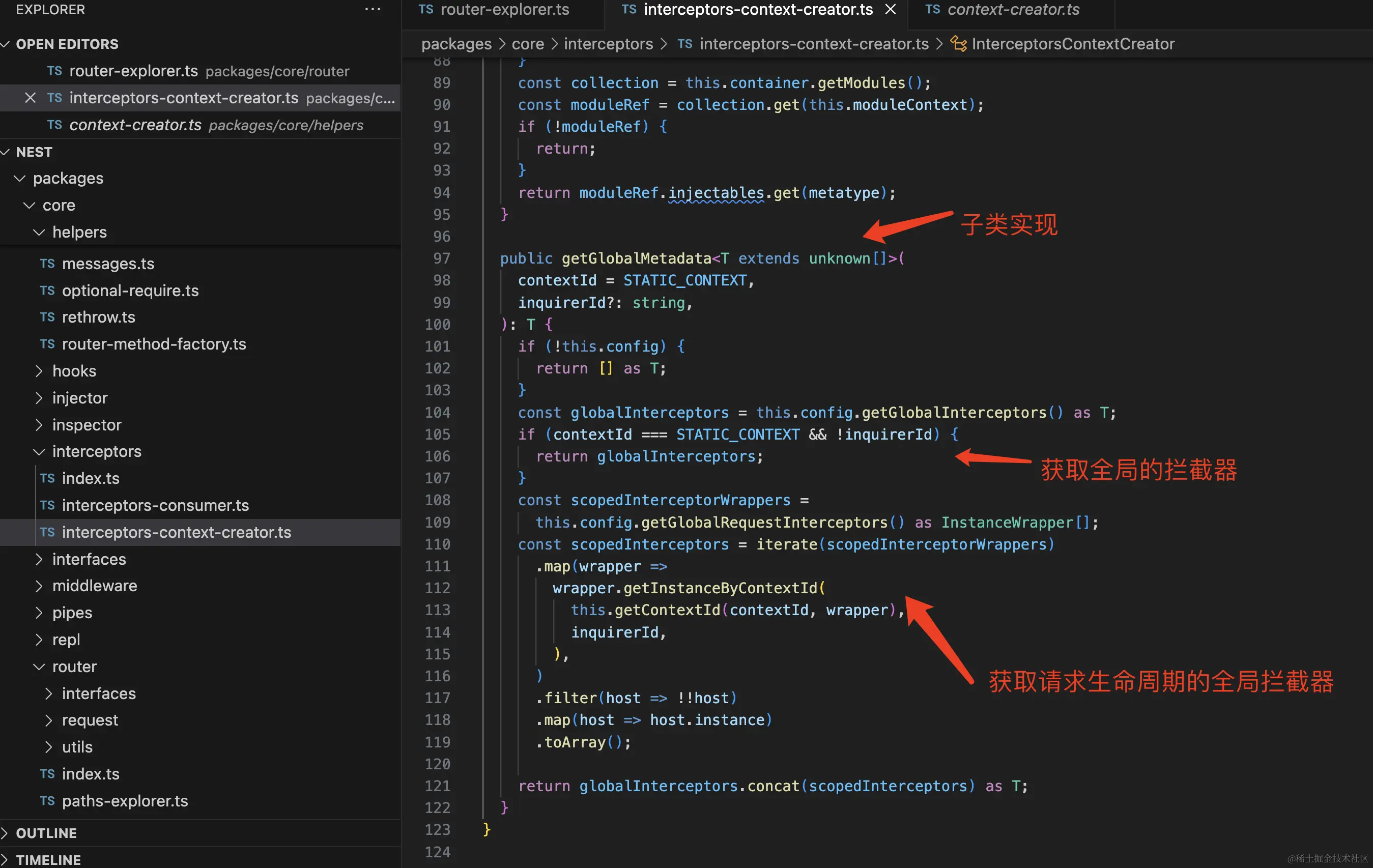Screen dimensions: 1373x868
Task: Open index.ts in interceptors folder
Action: click(200, 478)
